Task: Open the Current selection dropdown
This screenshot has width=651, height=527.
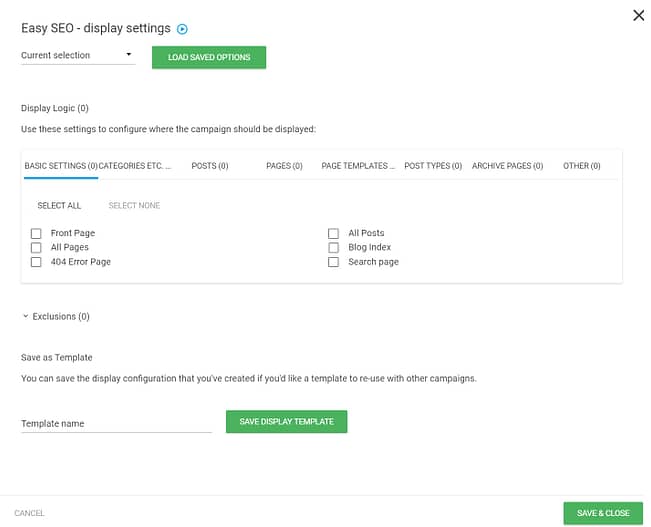Action: click(x=78, y=55)
